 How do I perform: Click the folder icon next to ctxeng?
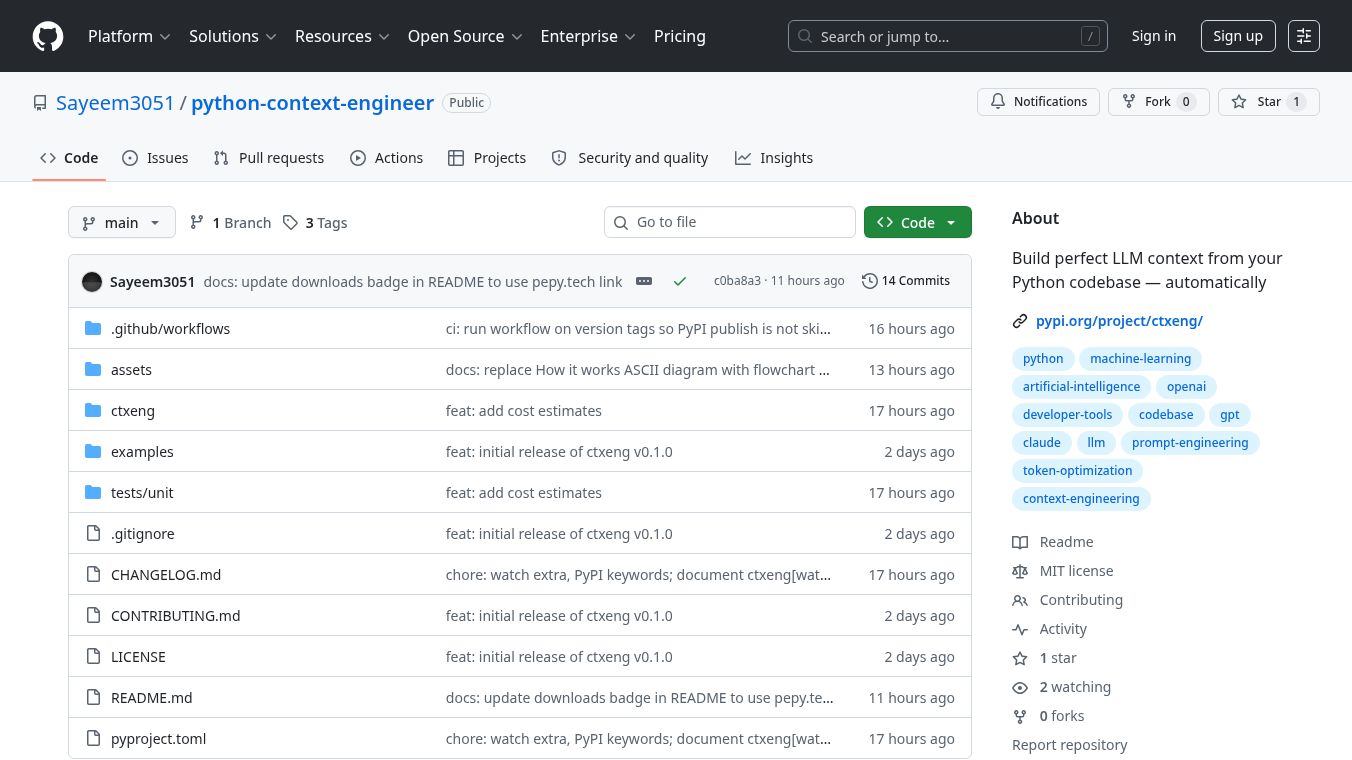coord(93,410)
